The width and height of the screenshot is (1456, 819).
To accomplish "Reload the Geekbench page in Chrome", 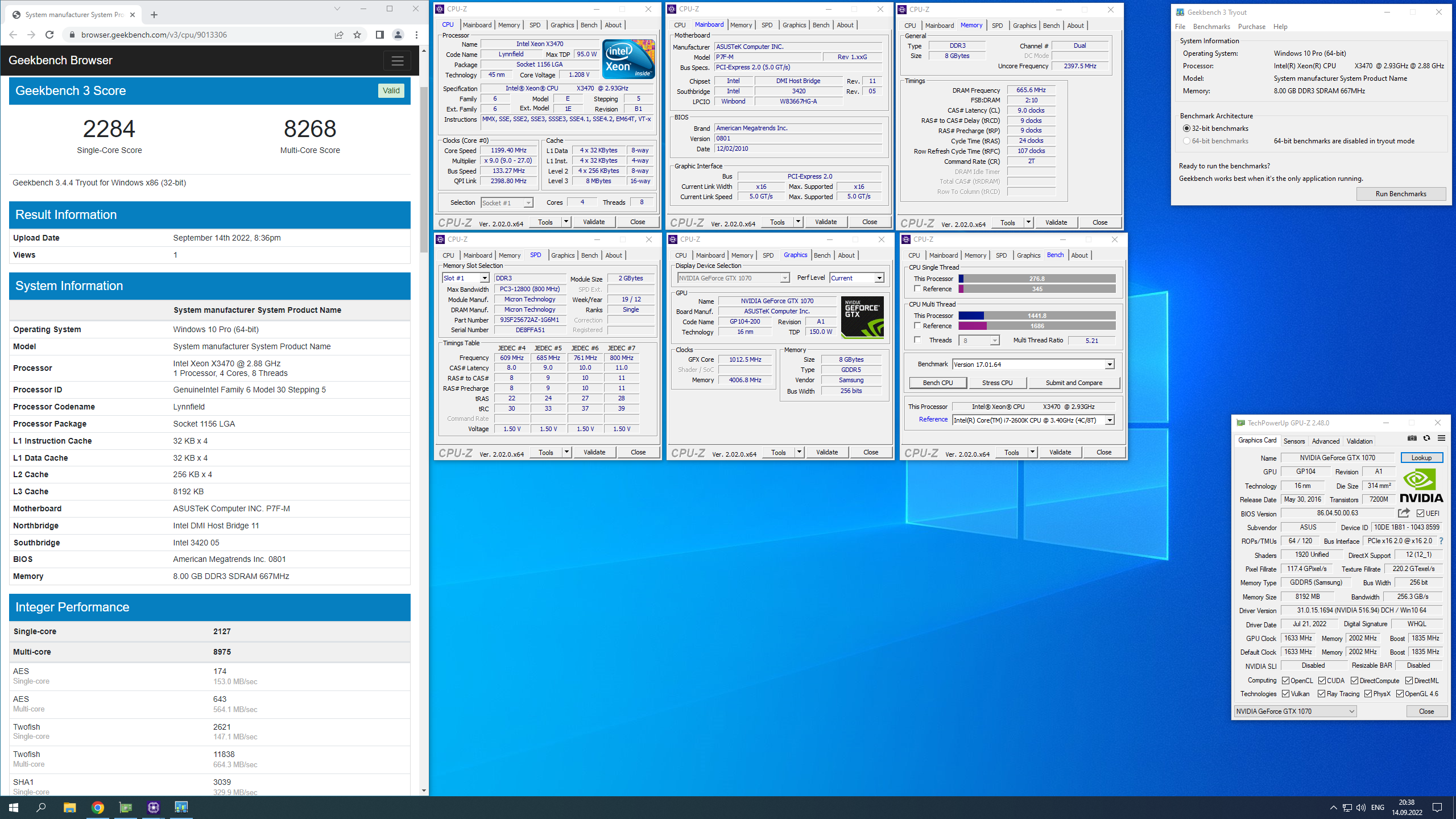I will pyautogui.click(x=49, y=35).
